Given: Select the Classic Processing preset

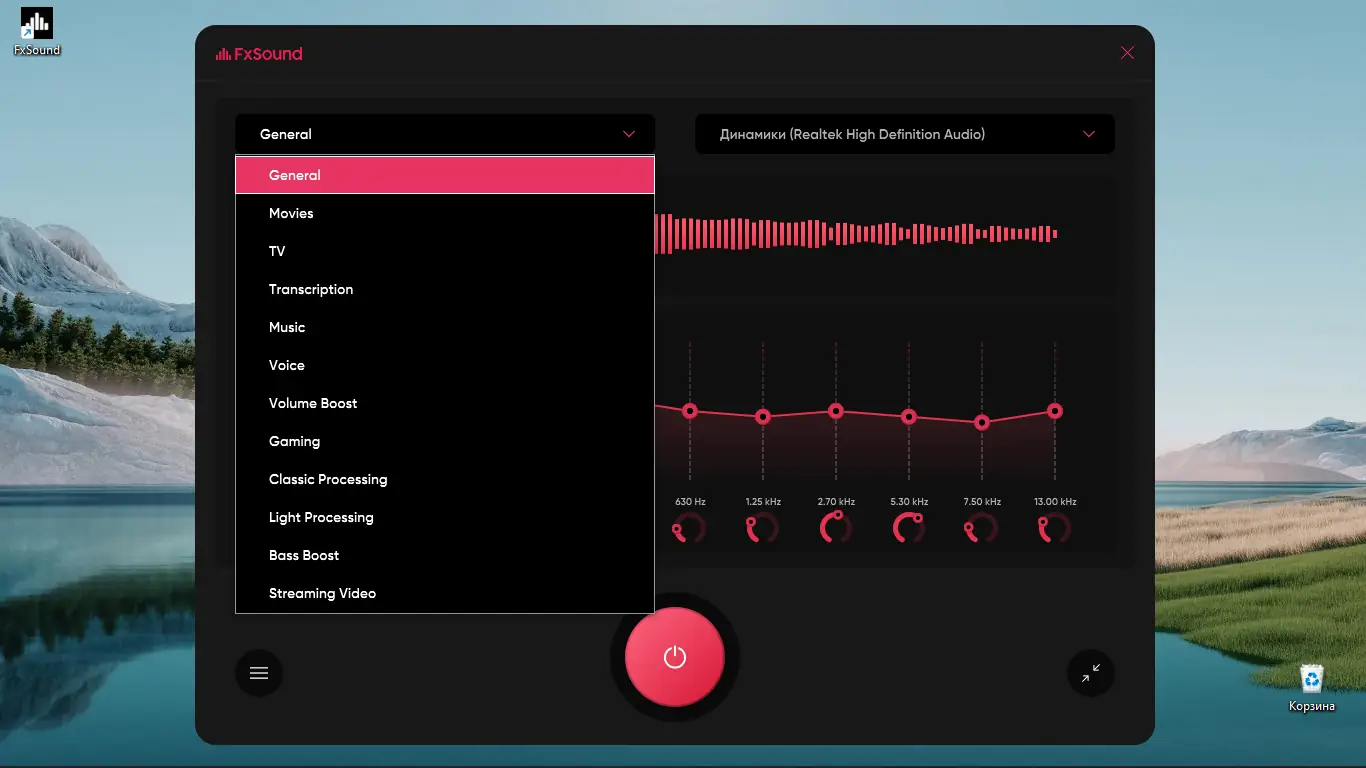Looking at the screenshot, I should click(x=445, y=479).
